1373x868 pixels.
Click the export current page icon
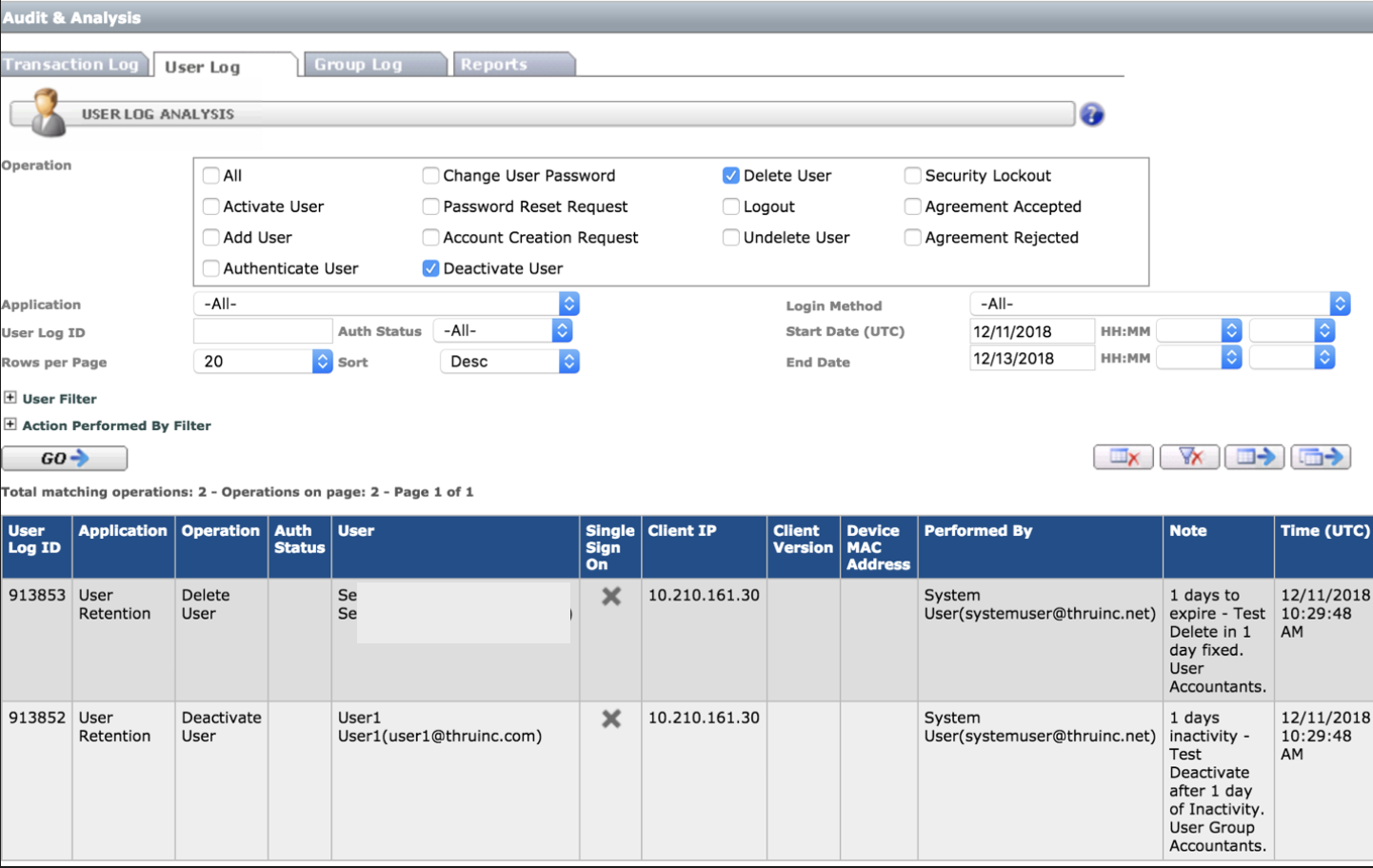[x=1254, y=458]
